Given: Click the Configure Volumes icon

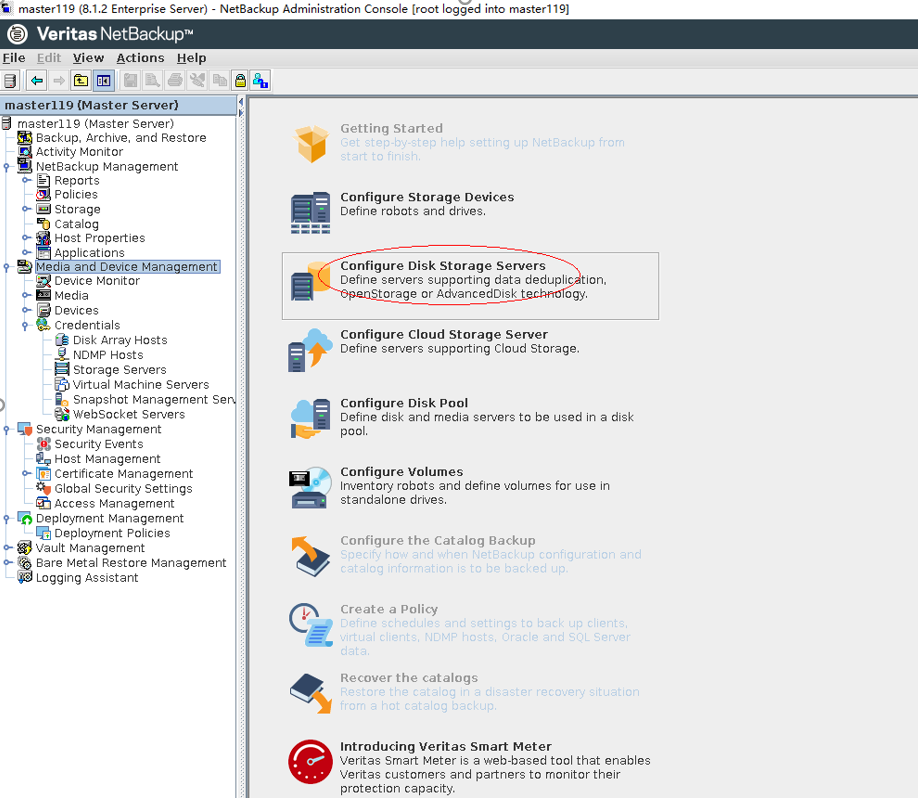Looking at the screenshot, I should click(310, 486).
